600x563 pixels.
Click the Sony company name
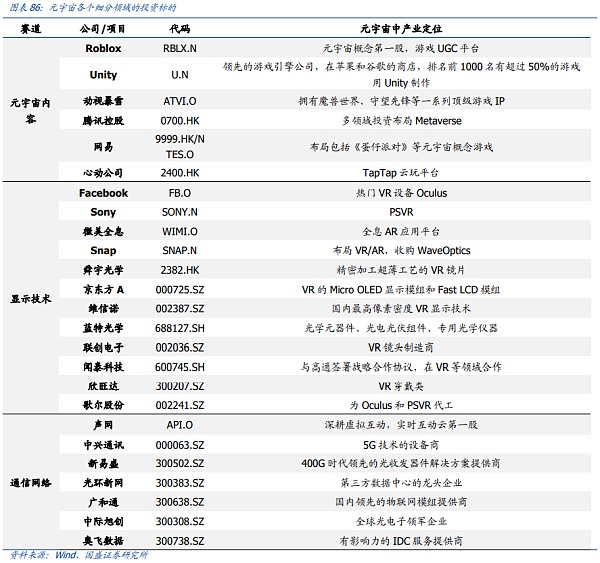click(x=103, y=212)
